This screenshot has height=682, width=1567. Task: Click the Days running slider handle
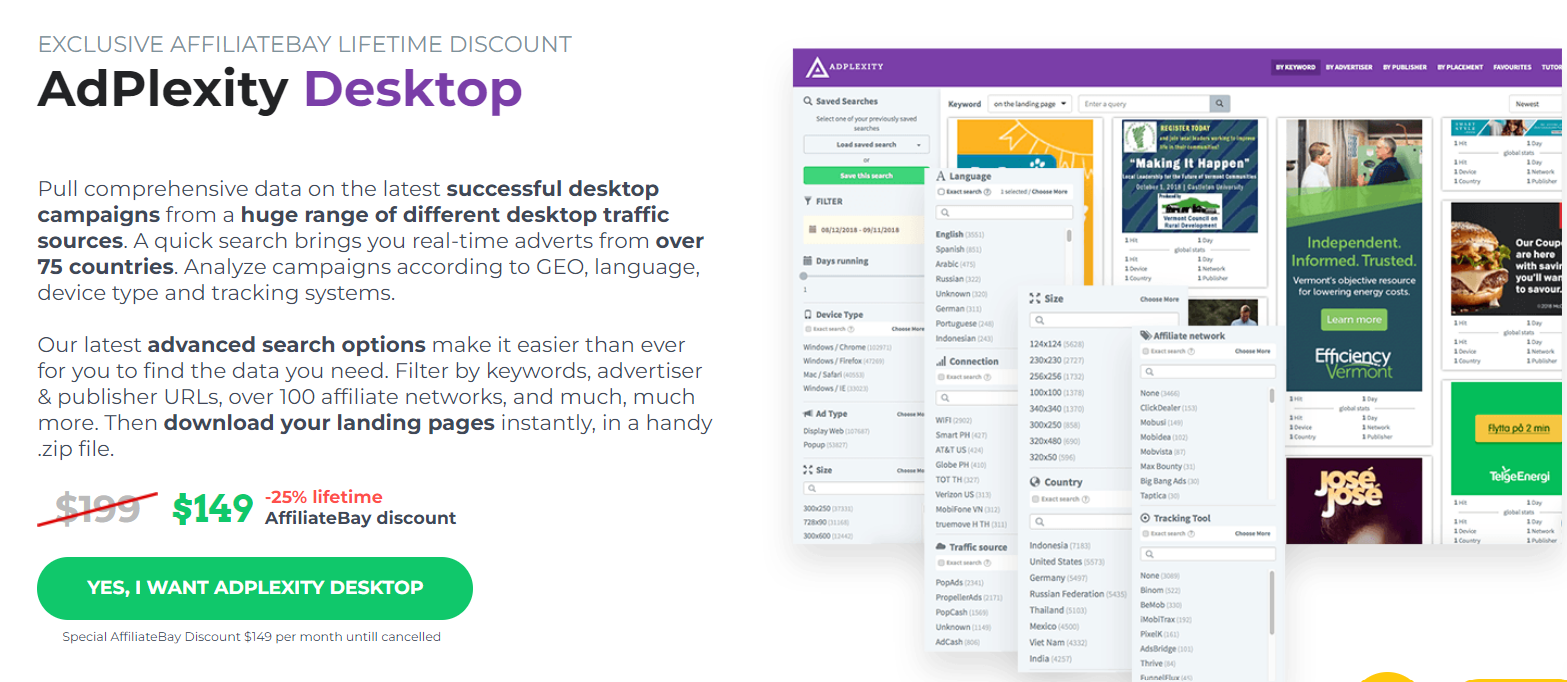coord(805,275)
